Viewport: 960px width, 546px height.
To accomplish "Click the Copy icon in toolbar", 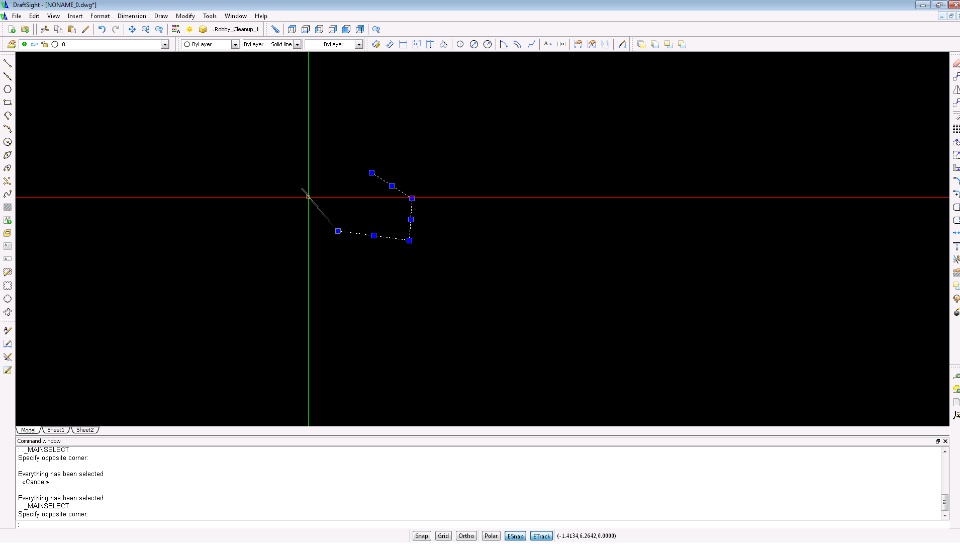I will [x=58, y=29].
